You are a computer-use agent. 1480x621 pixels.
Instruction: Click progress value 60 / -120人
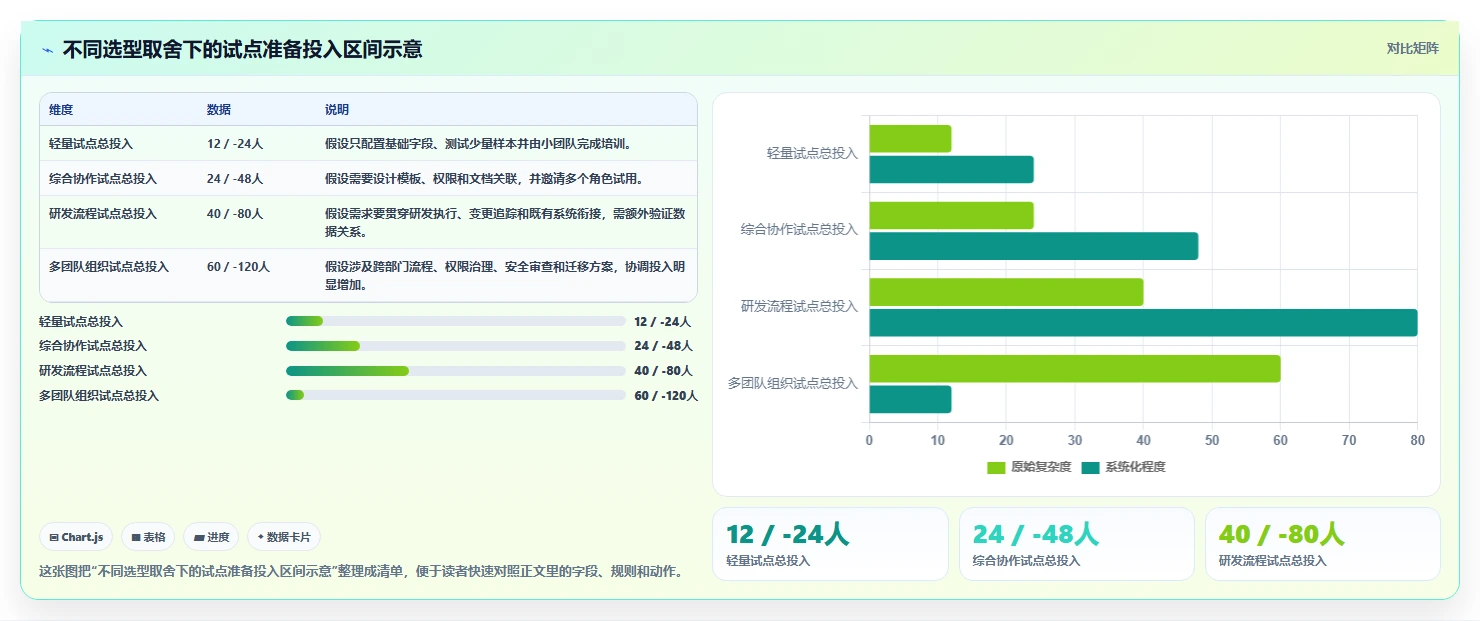(666, 396)
